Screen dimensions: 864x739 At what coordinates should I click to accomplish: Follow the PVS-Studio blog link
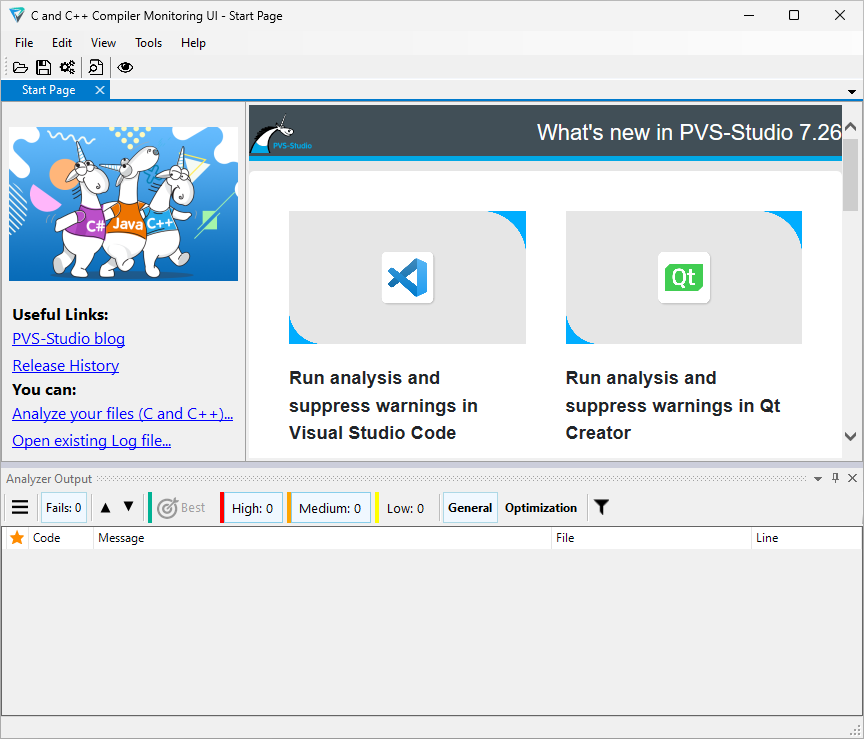(68, 339)
